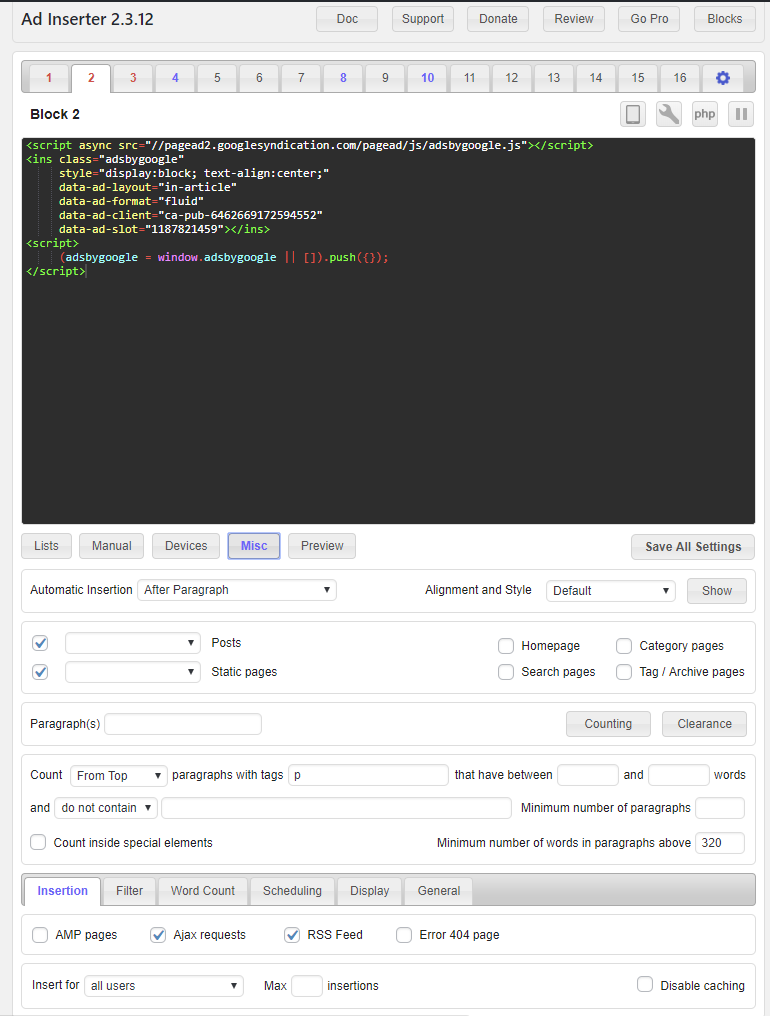Click the Show alignment button

[717, 591]
